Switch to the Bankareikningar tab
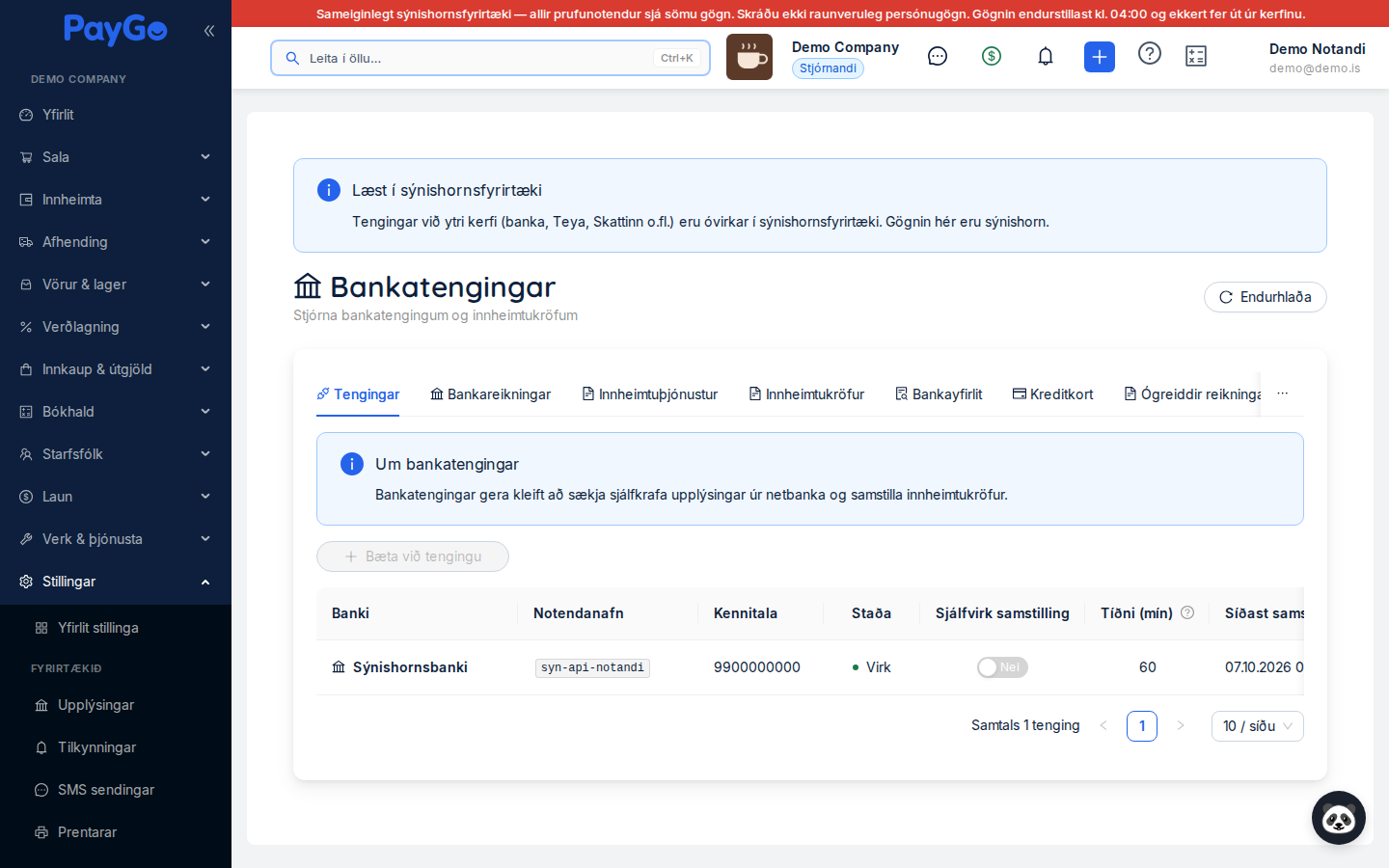The image size is (1389, 868). (491, 394)
